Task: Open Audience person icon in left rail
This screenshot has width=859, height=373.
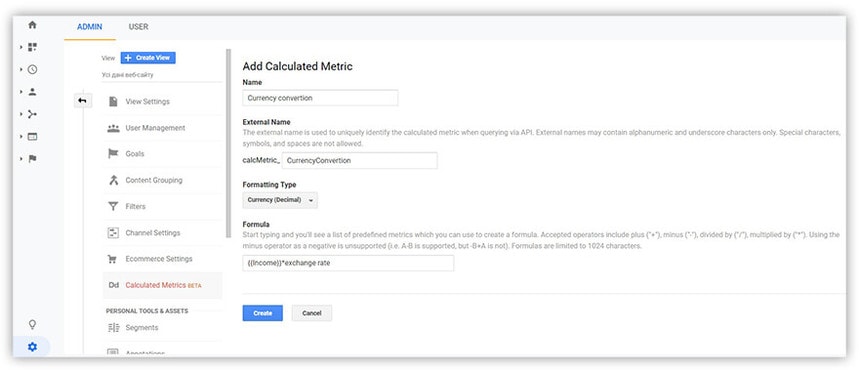Action: click(32, 92)
